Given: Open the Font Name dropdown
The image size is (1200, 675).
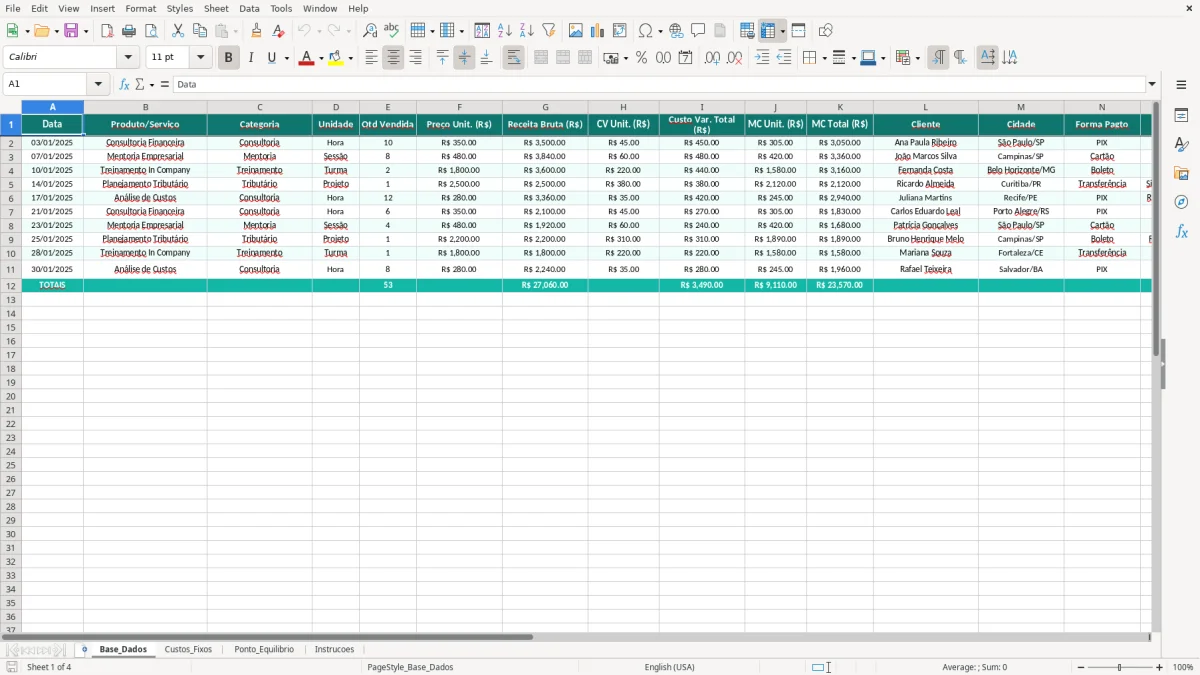Looking at the screenshot, I should pyautogui.click(x=128, y=58).
